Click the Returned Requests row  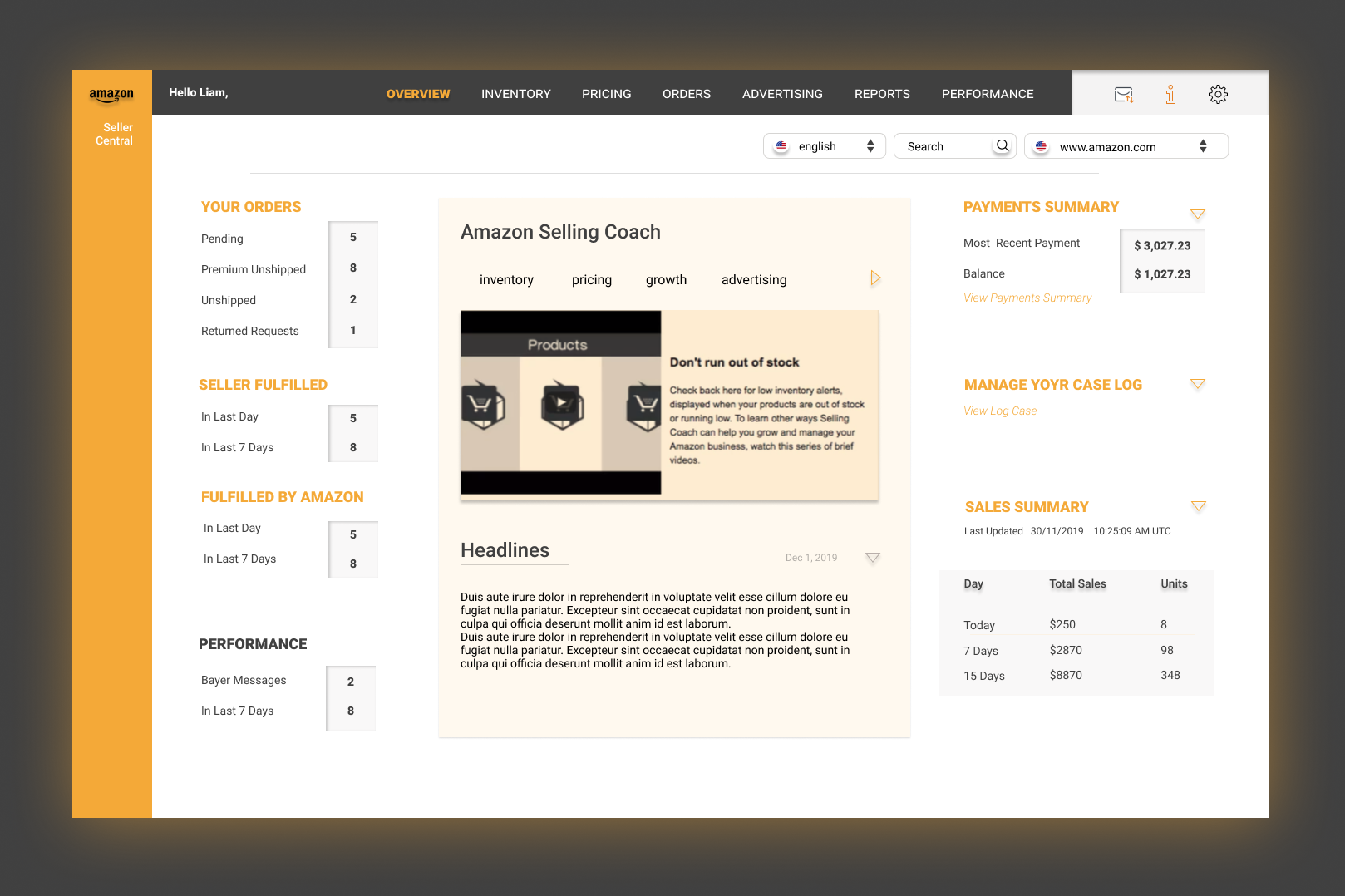tap(289, 331)
